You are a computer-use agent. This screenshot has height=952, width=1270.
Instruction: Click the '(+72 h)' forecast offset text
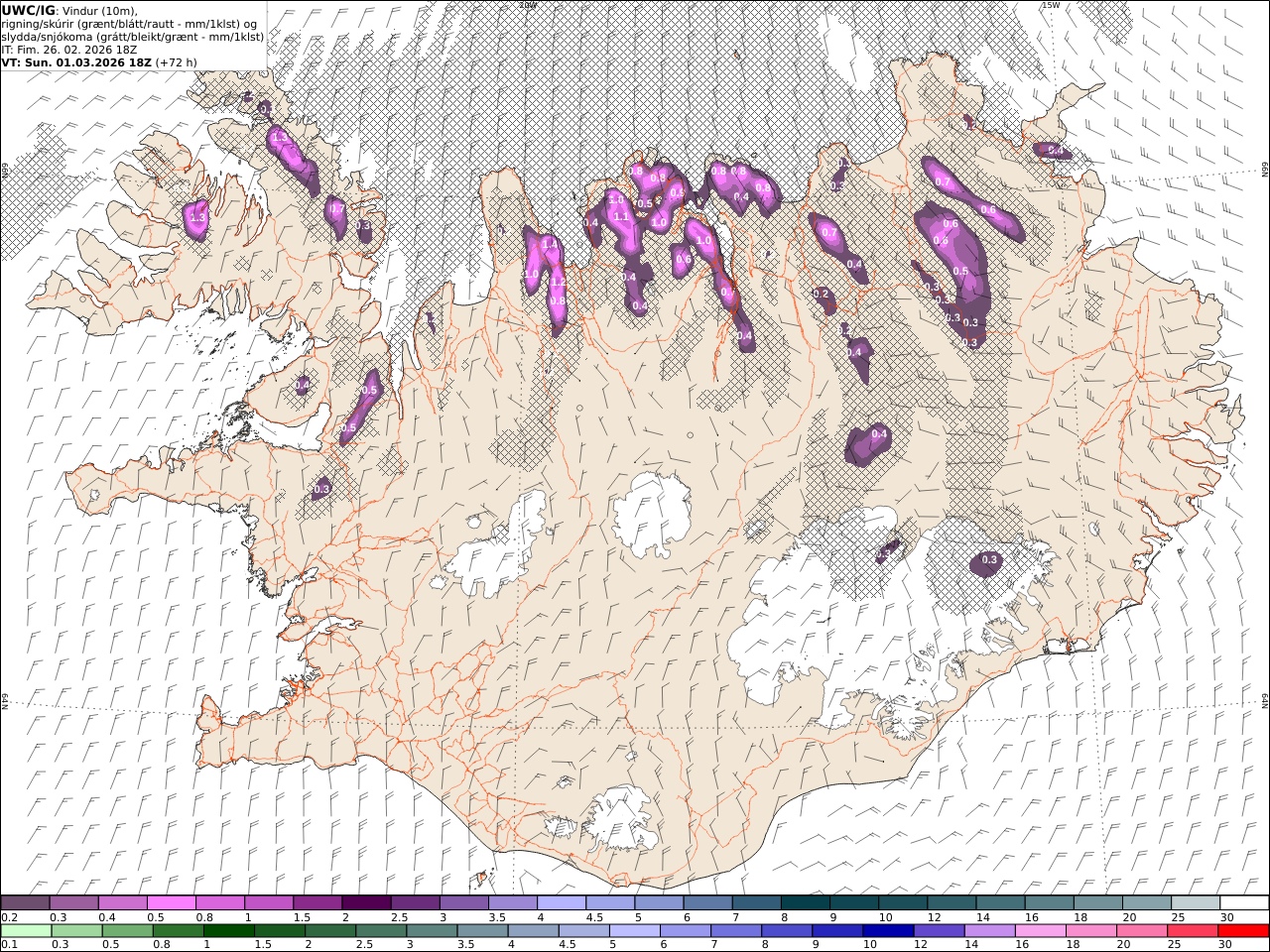(x=177, y=61)
